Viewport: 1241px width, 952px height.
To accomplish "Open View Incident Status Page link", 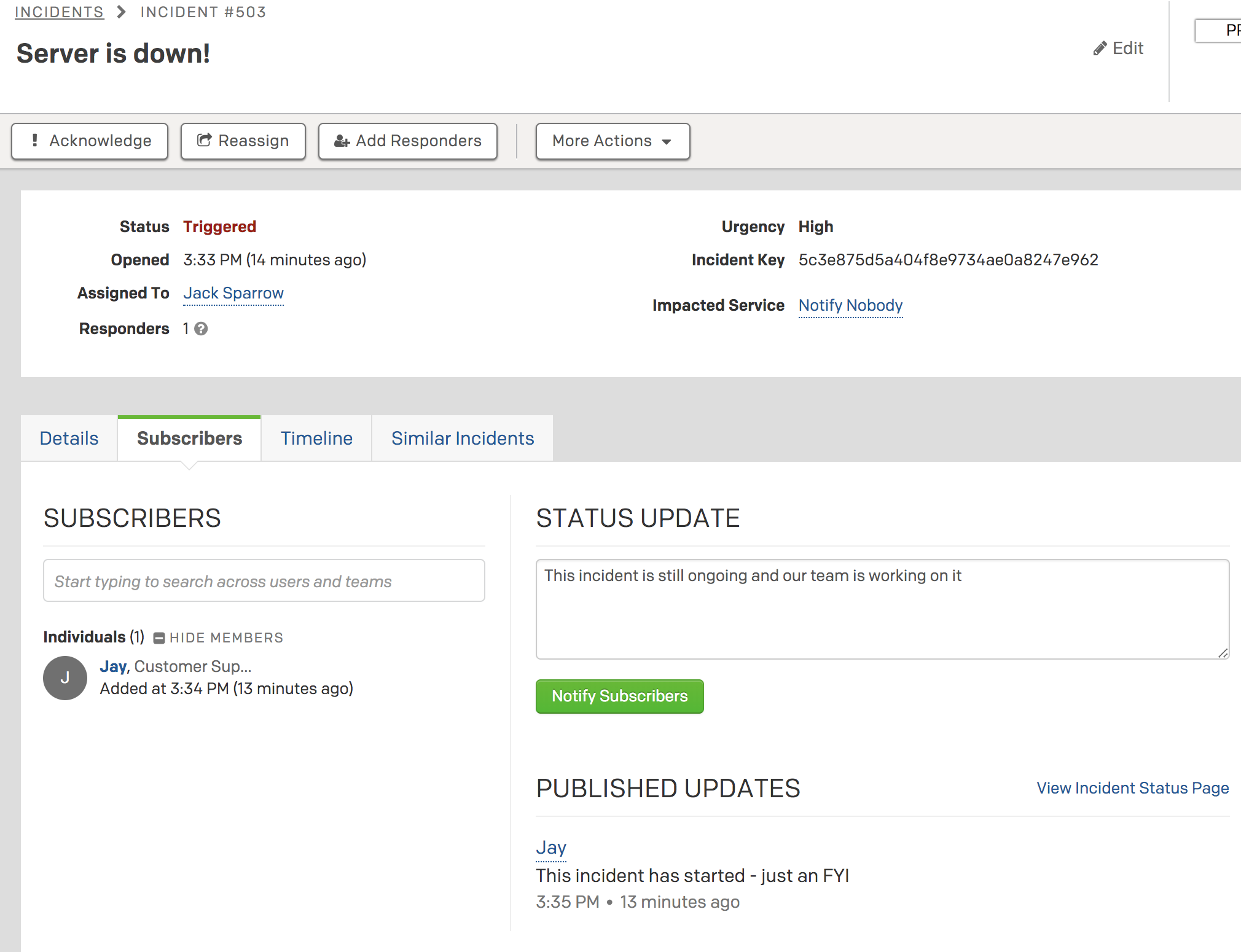I will tap(1132, 788).
